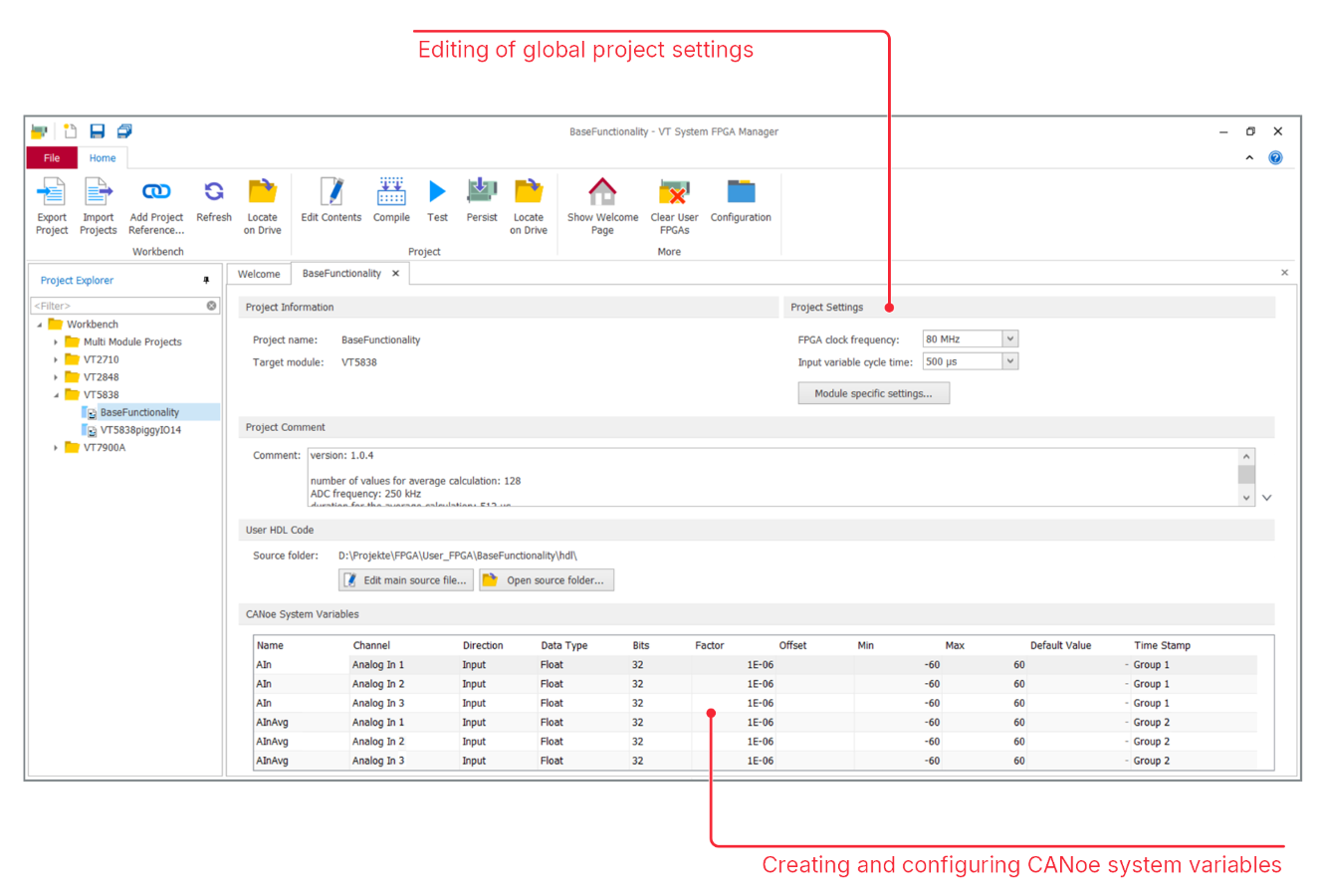Click inside the project Comment text box
Screen dimensions: 1323x896
tap(772, 477)
